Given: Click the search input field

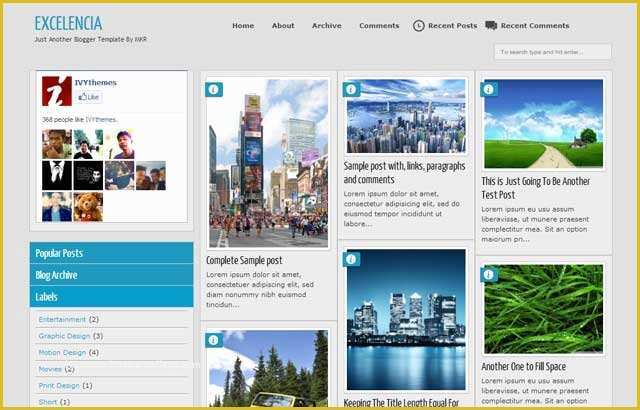Looking at the screenshot, I should click(553, 52).
